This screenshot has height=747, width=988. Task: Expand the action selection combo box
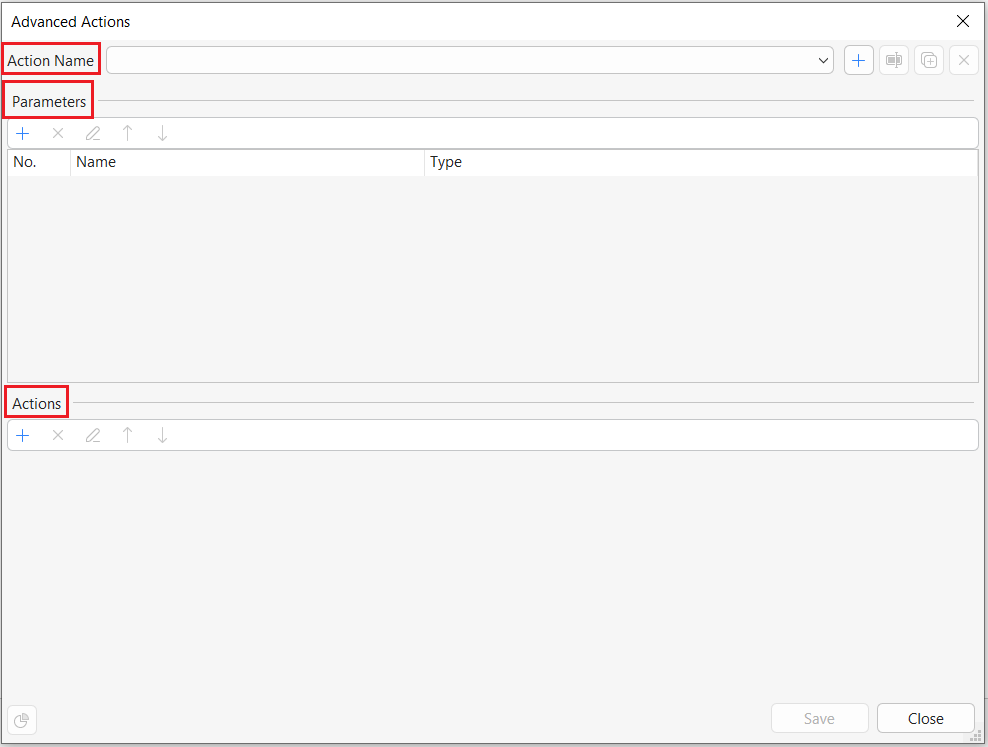pos(822,60)
